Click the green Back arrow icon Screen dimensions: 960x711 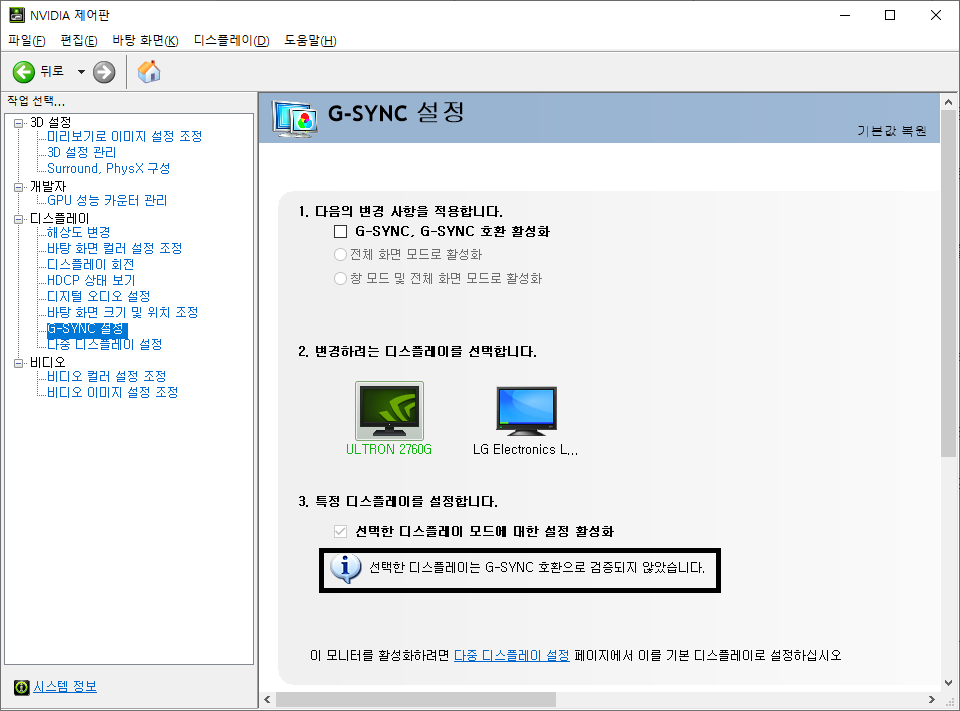pos(24,72)
